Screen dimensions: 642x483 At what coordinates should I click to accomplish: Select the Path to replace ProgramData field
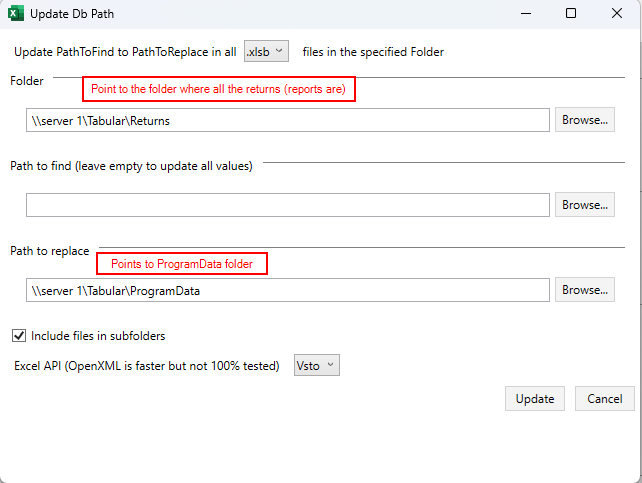point(288,290)
